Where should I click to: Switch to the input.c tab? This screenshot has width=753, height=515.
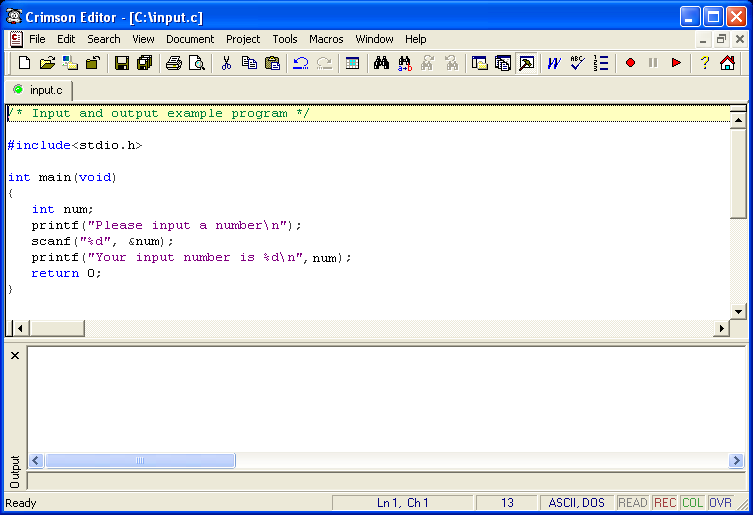pyautogui.click(x=39, y=90)
